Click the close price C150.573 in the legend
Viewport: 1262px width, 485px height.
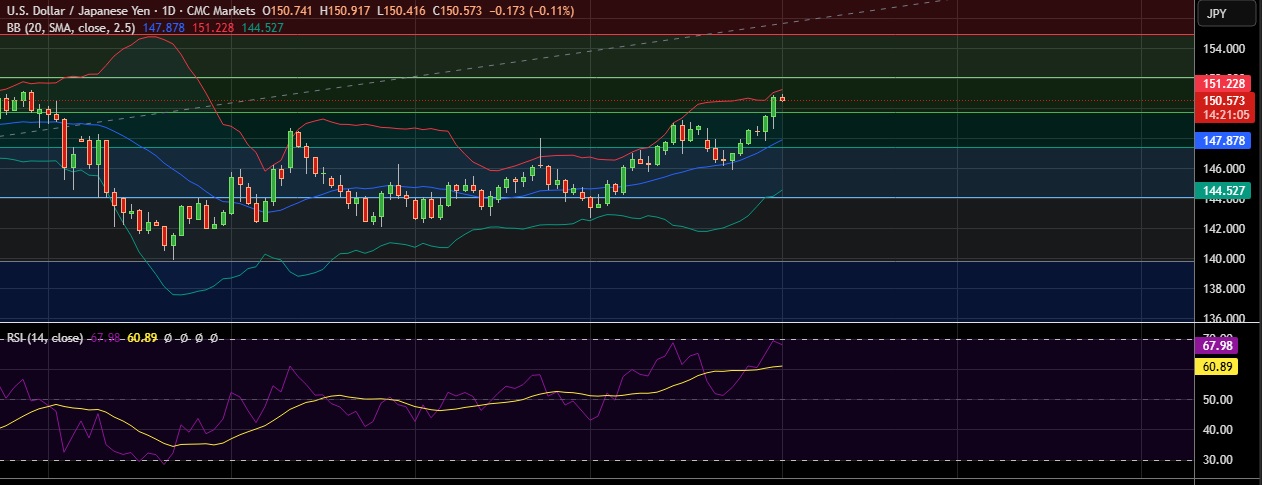(444, 9)
